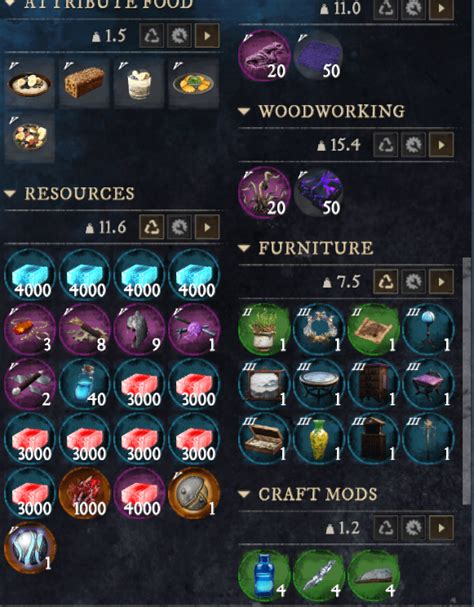Image resolution: width=474 pixels, height=607 pixels.
Task: Click the blue bottle craft mod
Action: (x=264, y=575)
